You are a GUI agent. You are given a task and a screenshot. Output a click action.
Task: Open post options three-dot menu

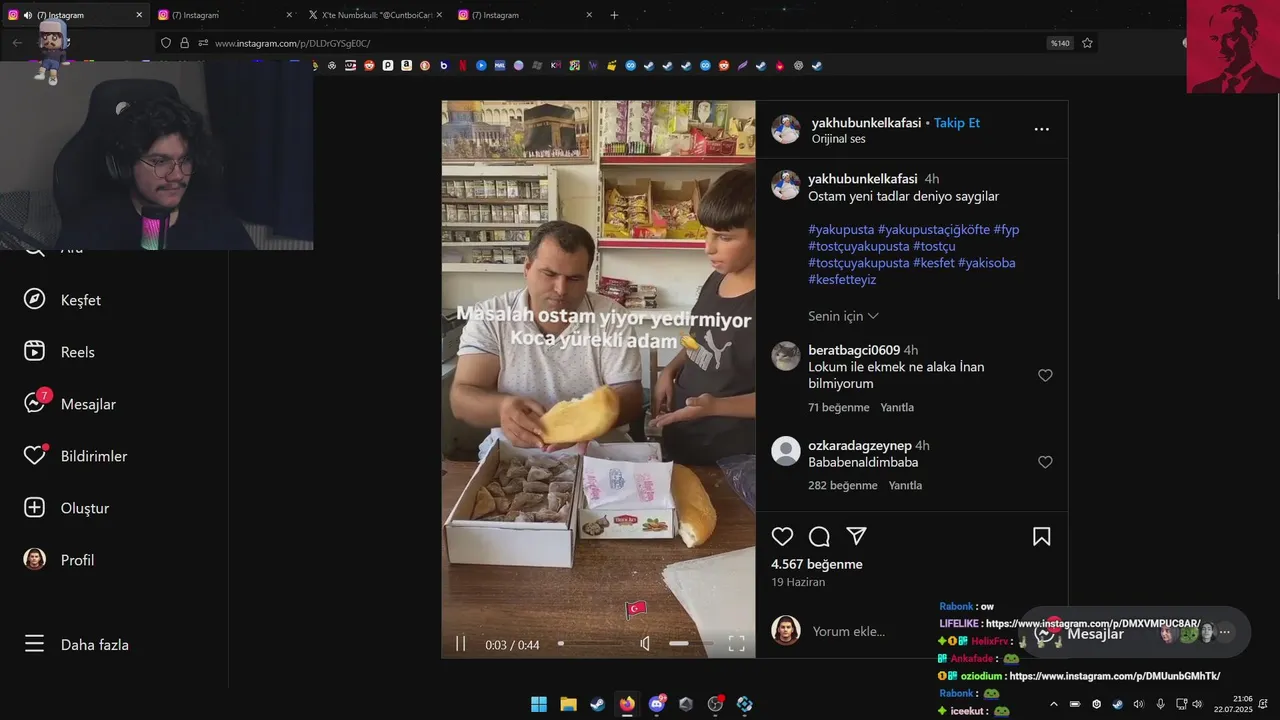[x=1041, y=129]
